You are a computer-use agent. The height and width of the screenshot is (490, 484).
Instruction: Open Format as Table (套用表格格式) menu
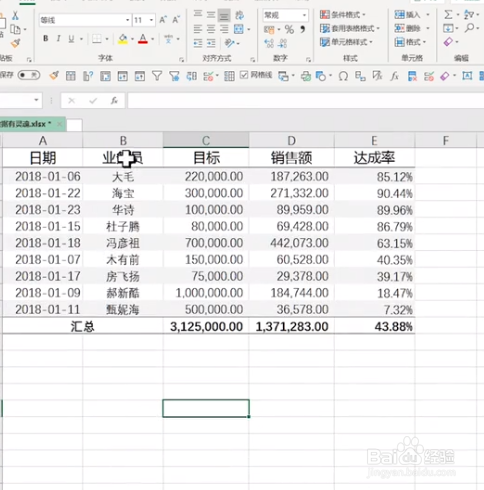click(349, 29)
